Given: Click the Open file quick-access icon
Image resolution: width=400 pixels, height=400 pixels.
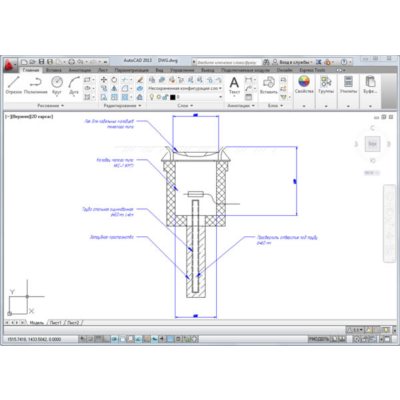Looking at the screenshot, I should 32,62.
